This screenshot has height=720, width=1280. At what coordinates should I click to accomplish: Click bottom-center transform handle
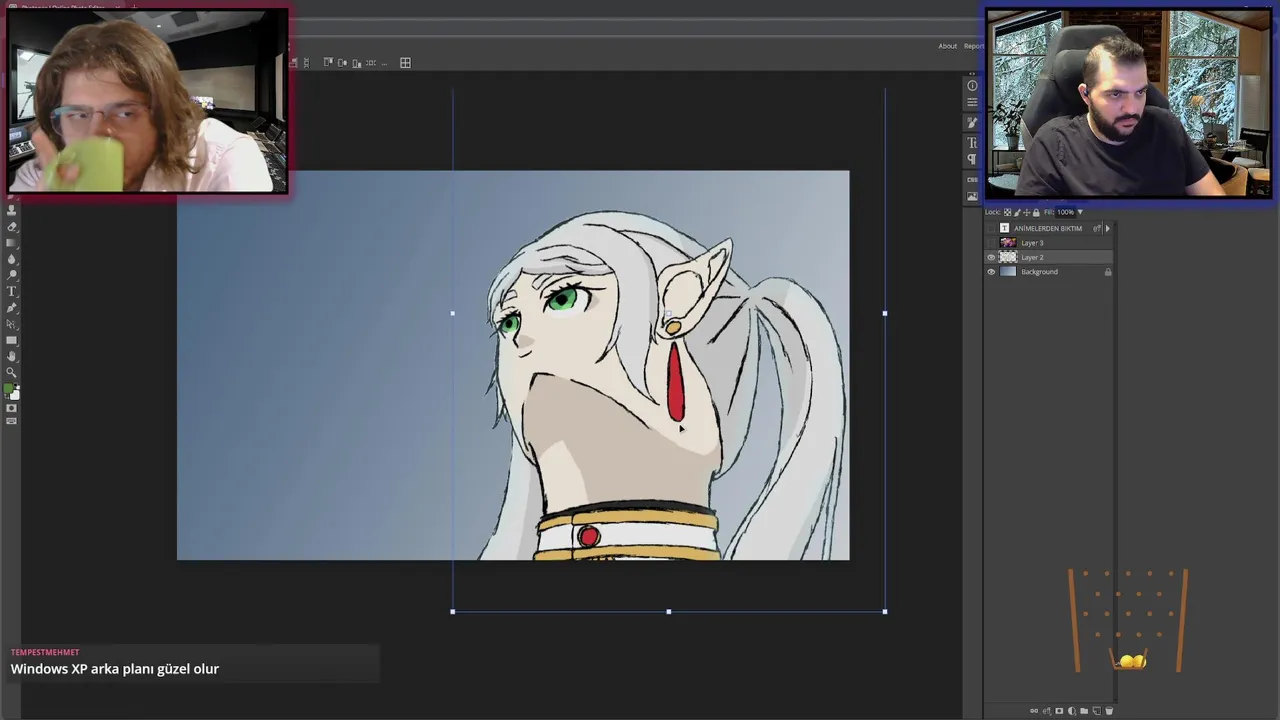pos(669,611)
